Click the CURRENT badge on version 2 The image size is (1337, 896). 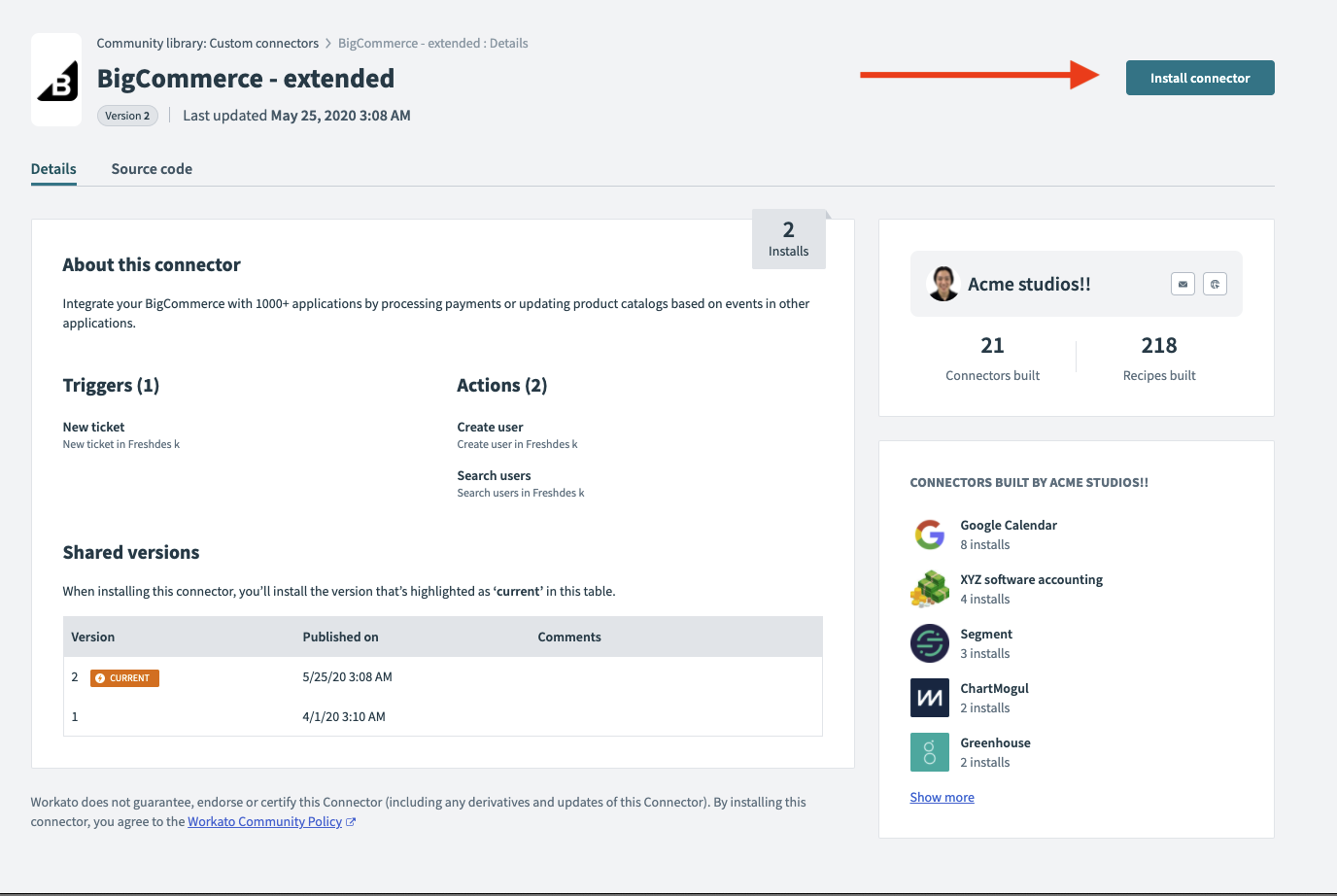(124, 677)
